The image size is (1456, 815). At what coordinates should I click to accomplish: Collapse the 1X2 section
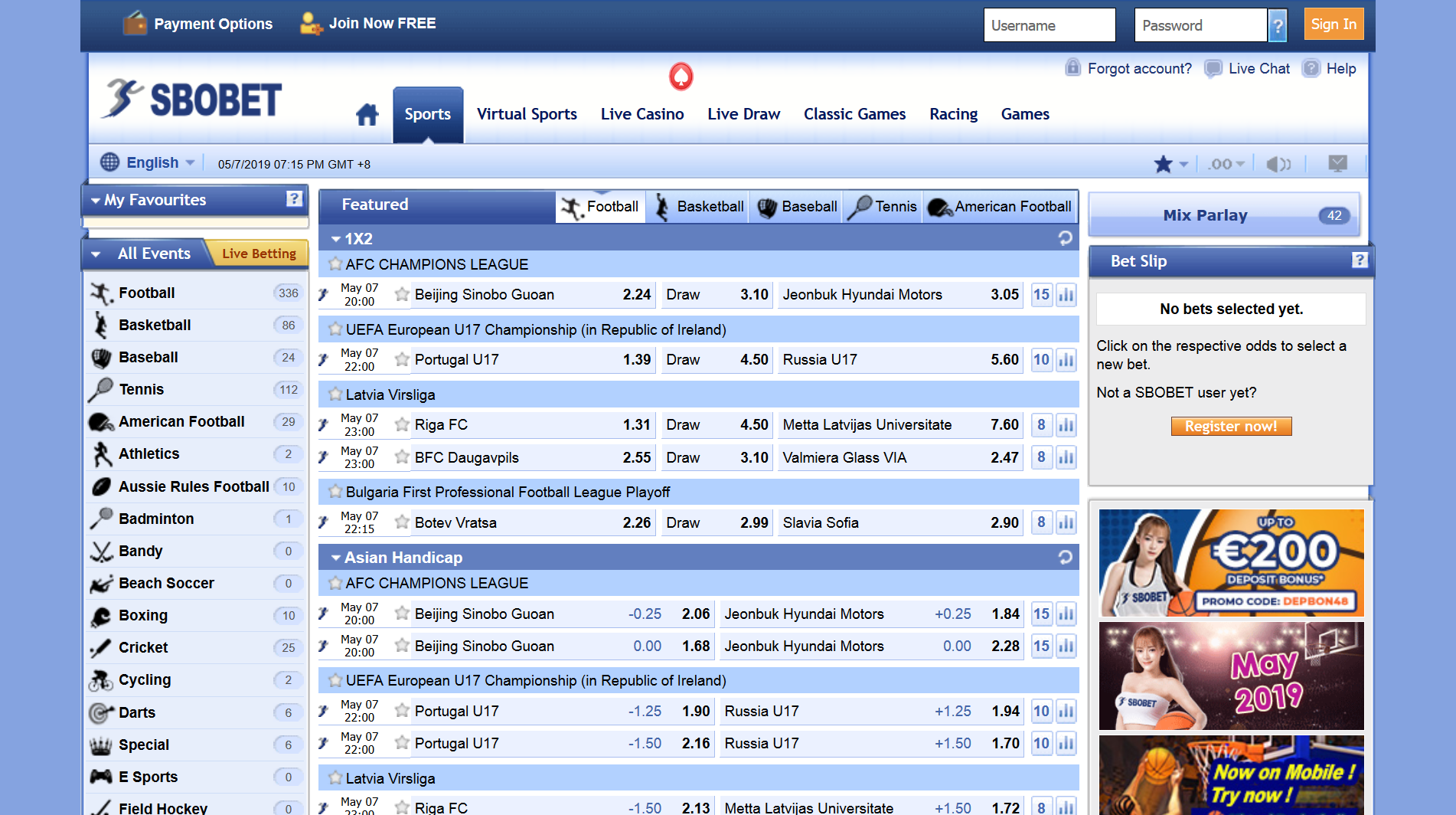(335, 239)
